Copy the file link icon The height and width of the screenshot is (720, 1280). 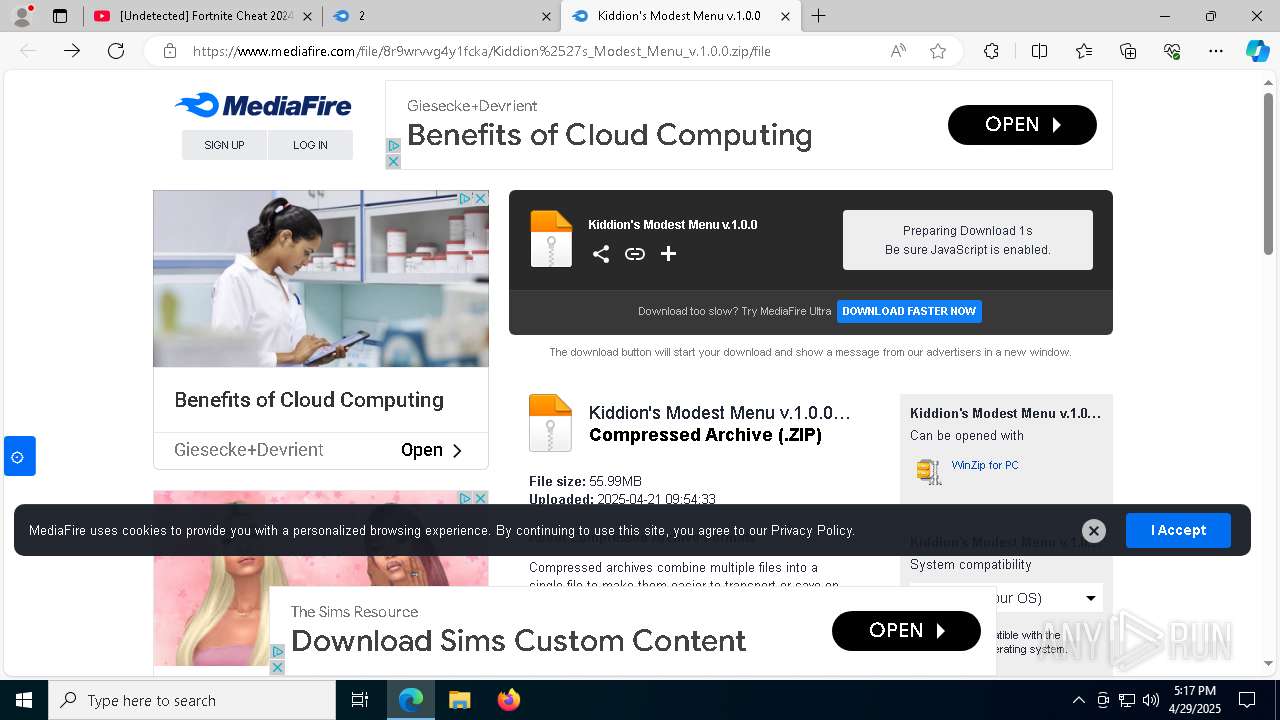point(635,254)
